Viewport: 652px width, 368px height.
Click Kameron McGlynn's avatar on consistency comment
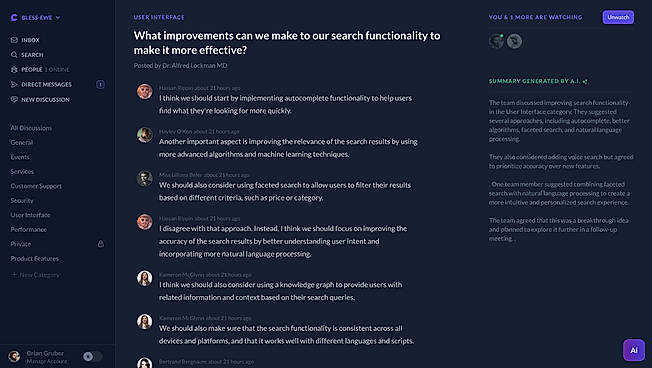click(145, 322)
